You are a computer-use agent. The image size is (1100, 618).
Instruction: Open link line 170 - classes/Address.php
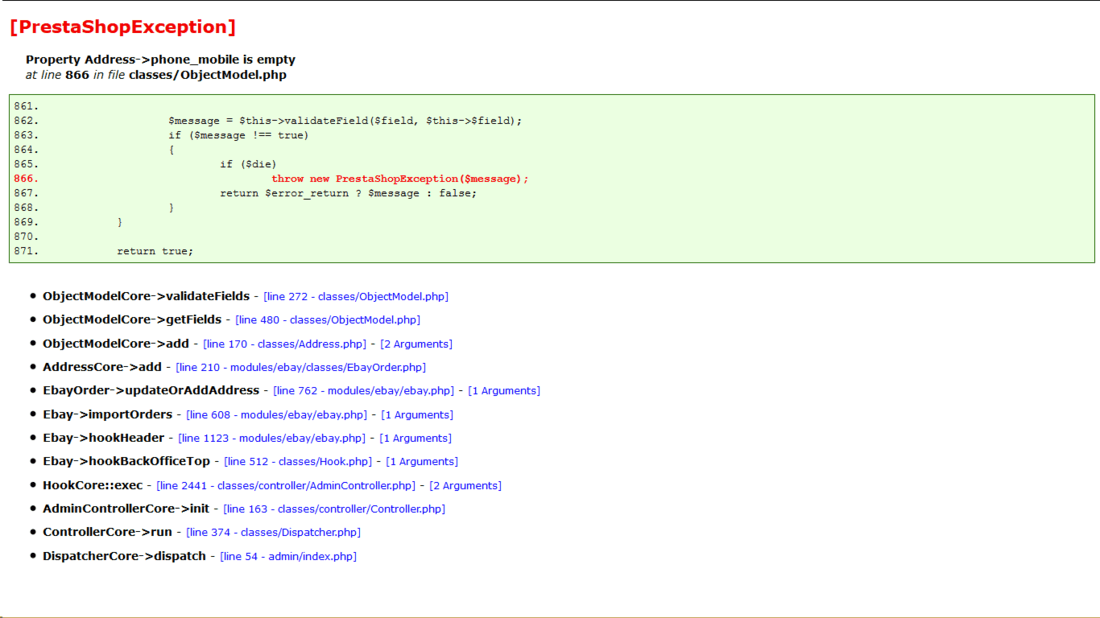[x=285, y=344]
